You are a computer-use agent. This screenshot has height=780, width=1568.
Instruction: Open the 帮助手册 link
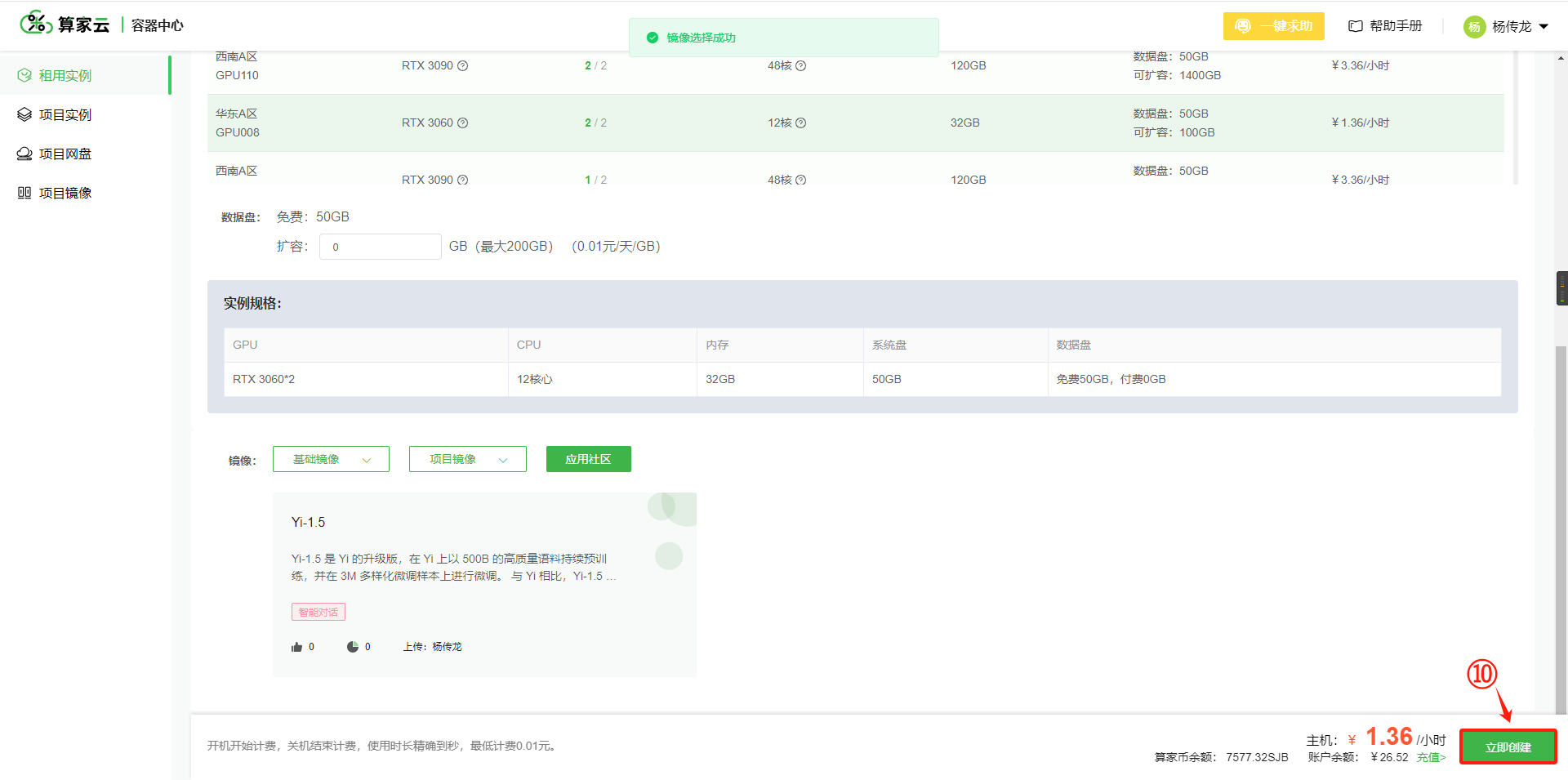pos(1385,26)
